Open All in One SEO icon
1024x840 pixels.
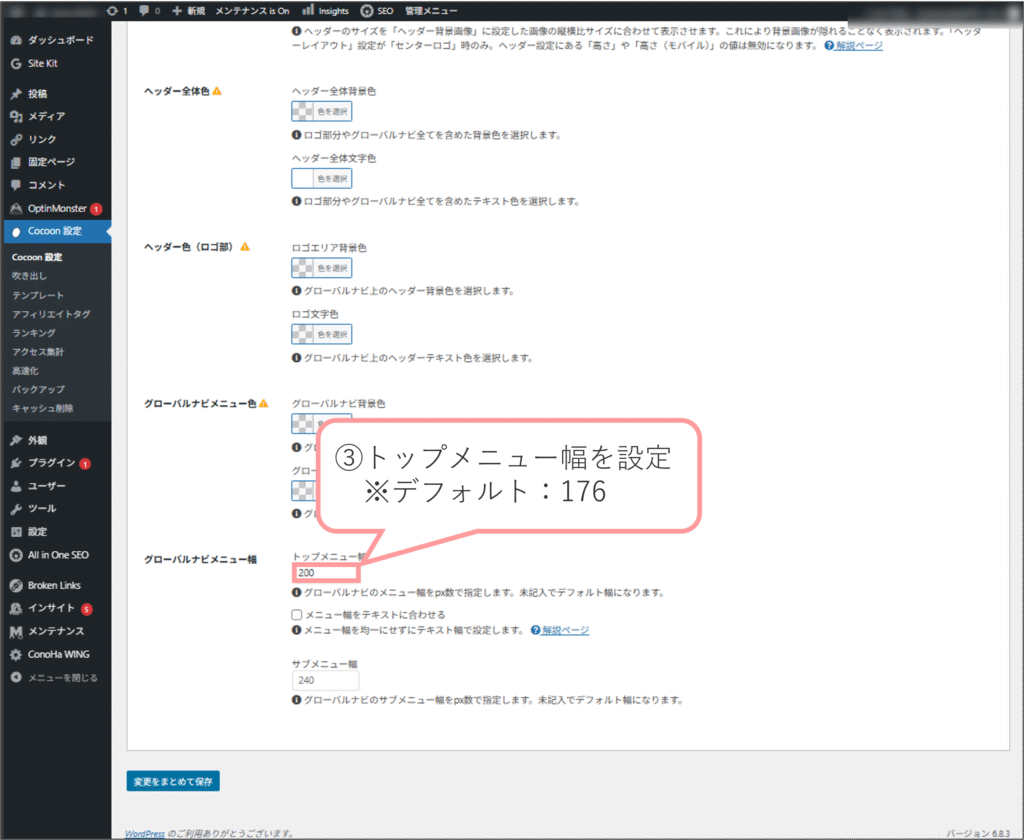coord(16,555)
